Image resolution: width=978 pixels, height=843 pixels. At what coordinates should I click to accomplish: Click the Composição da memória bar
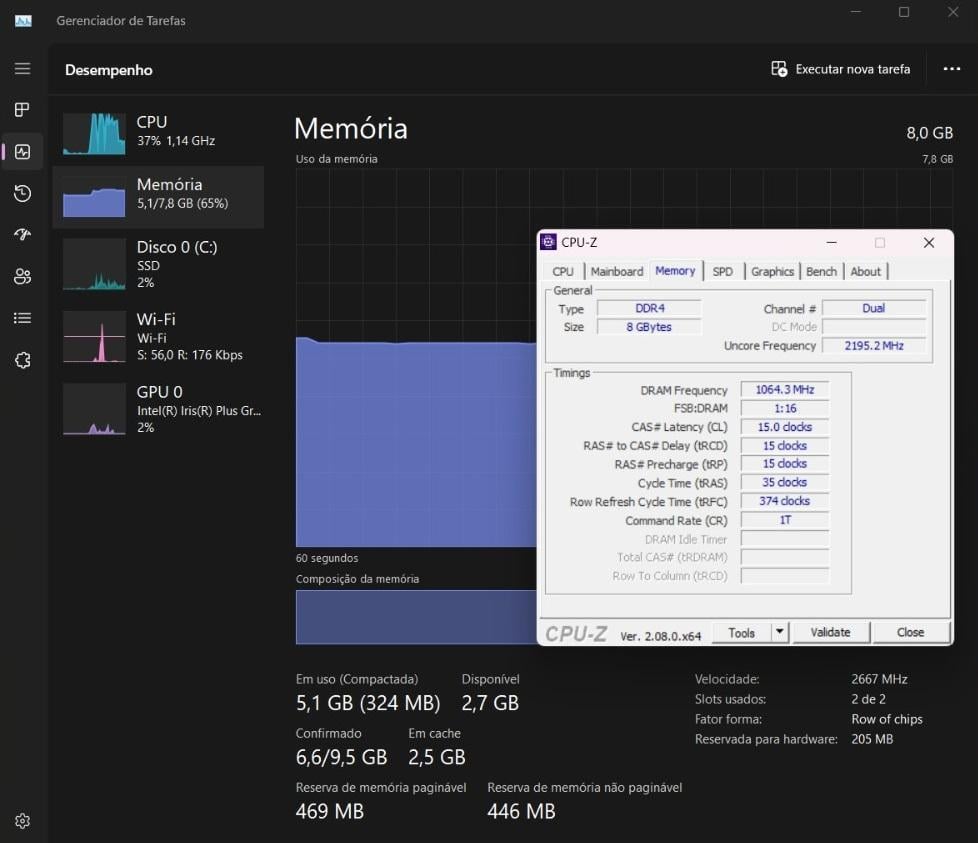coord(416,617)
